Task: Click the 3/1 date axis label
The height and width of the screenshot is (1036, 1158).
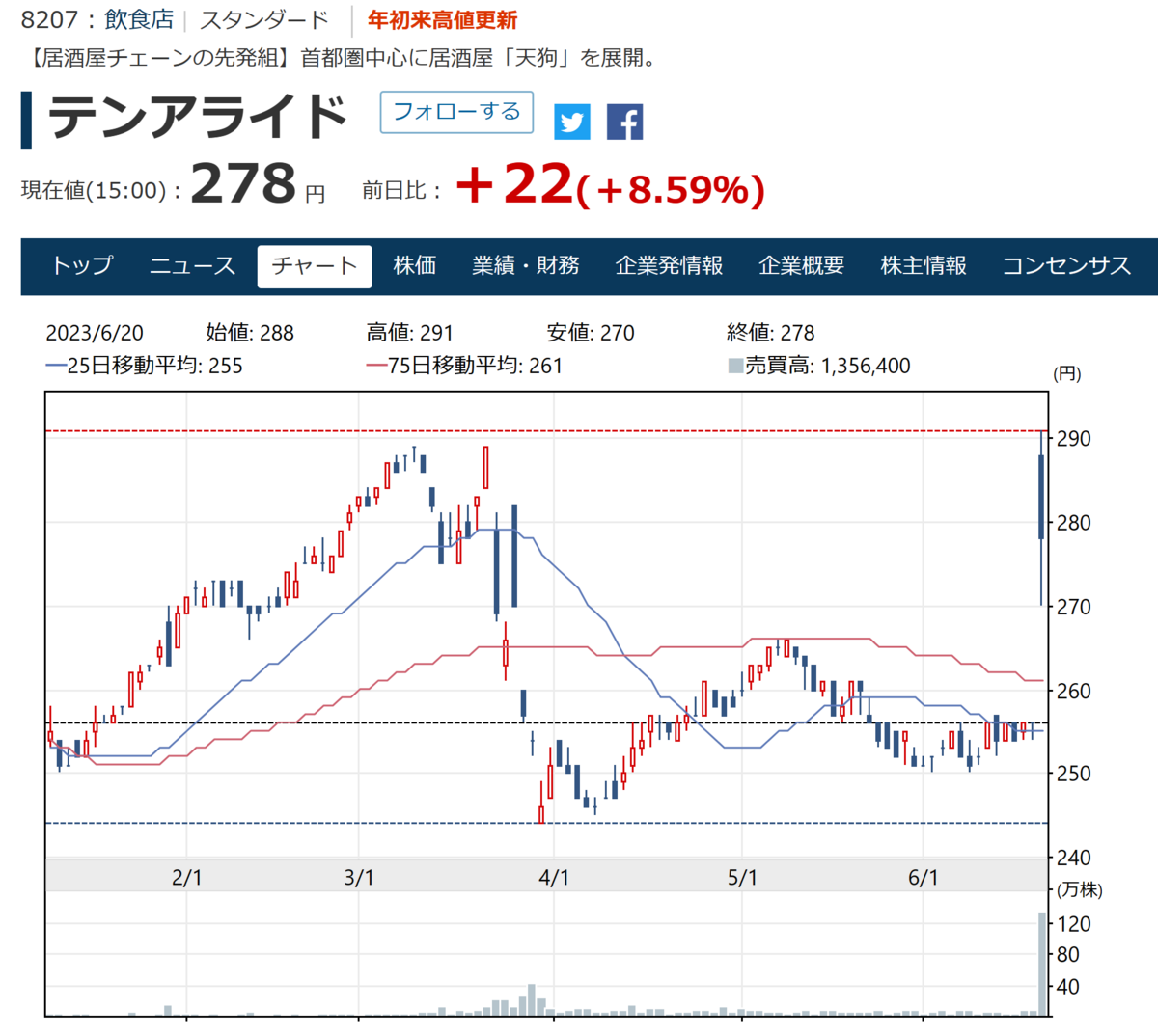Action: point(359,877)
